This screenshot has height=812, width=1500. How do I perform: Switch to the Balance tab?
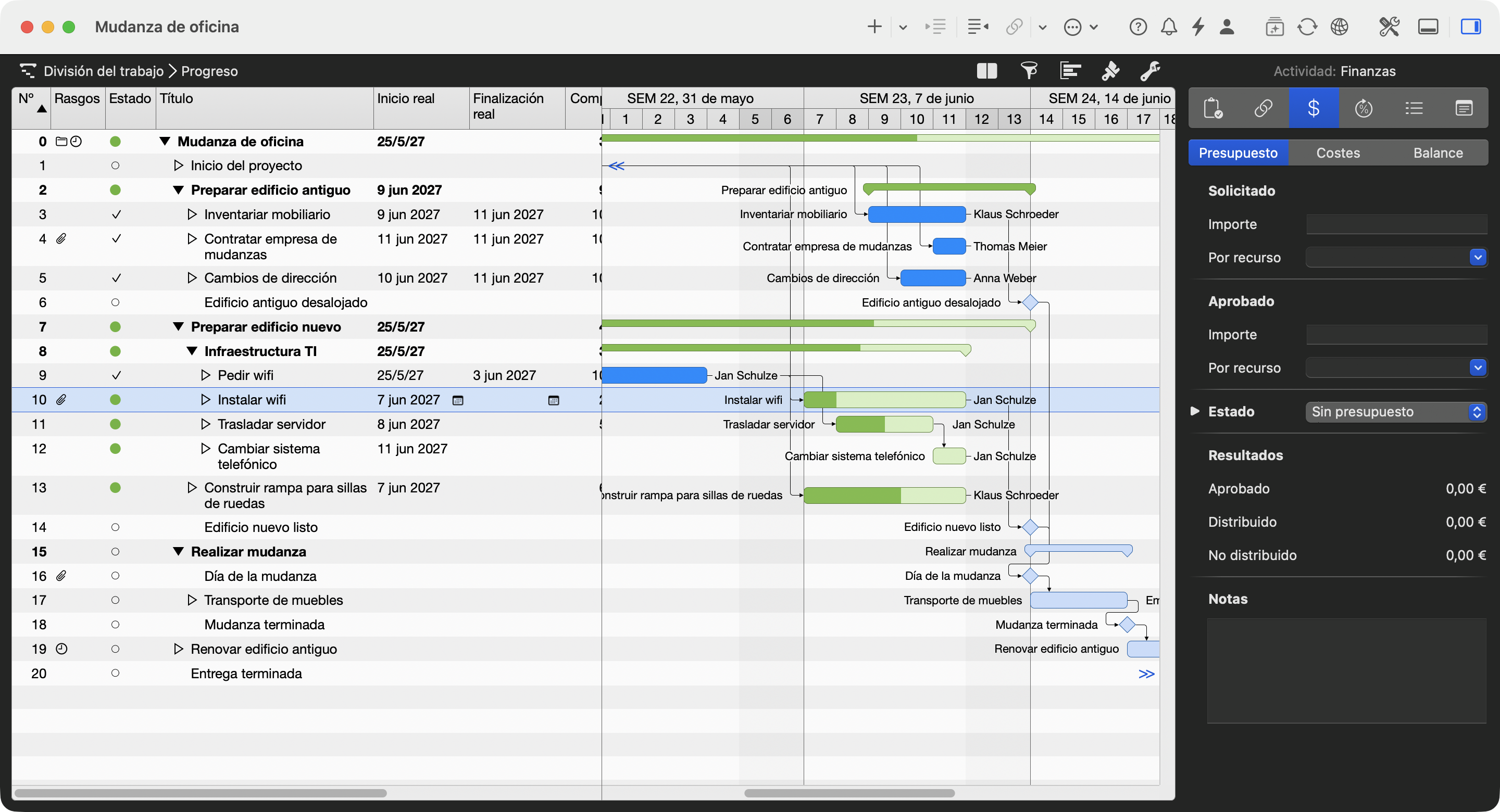(x=1437, y=153)
